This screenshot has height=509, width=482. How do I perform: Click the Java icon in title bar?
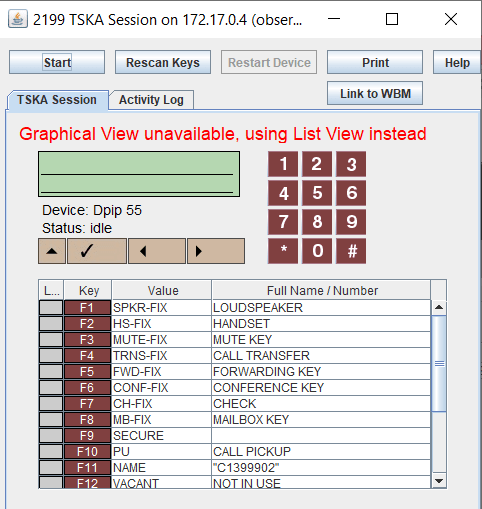pyautogui.click(x=18, y=19)
